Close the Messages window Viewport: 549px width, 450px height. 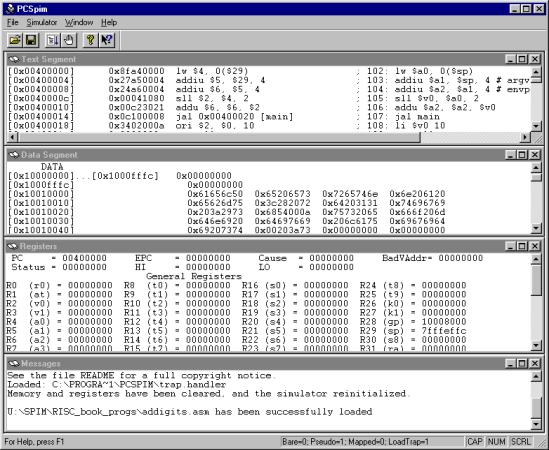click(535, 364)
